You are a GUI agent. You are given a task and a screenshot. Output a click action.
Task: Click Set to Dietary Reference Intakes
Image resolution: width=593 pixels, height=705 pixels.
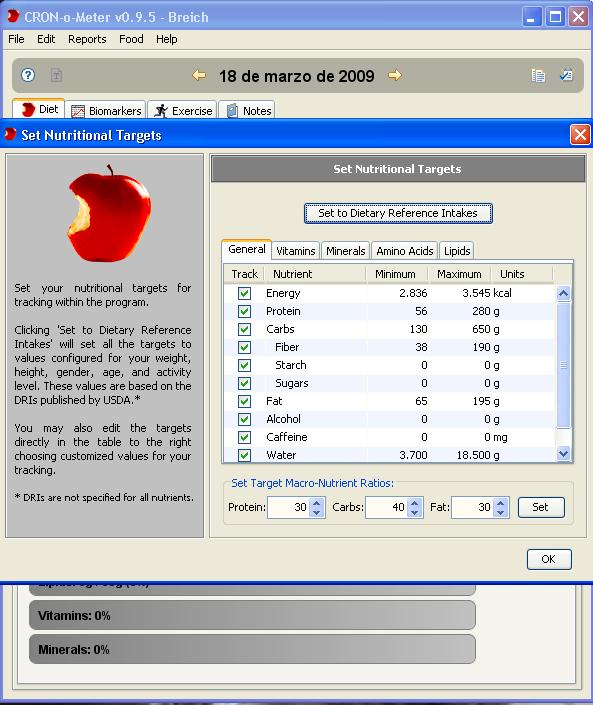click(398, 213)
